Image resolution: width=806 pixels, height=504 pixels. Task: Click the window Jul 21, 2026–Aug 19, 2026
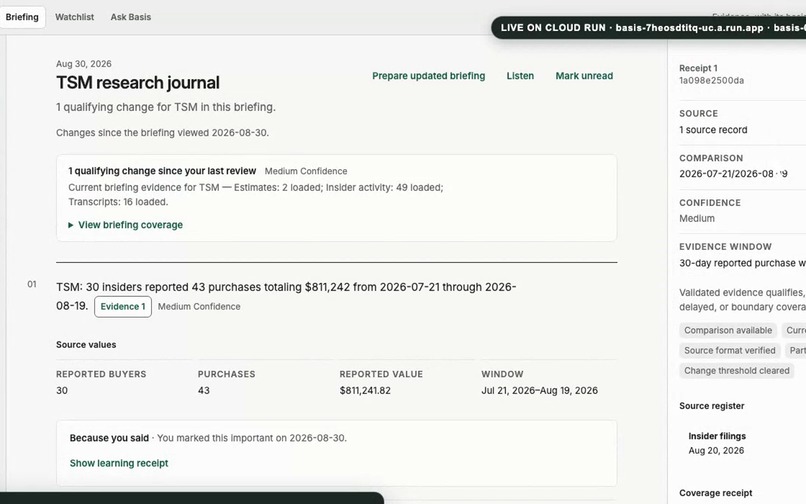pyautogui.click(x=539, y=390)
